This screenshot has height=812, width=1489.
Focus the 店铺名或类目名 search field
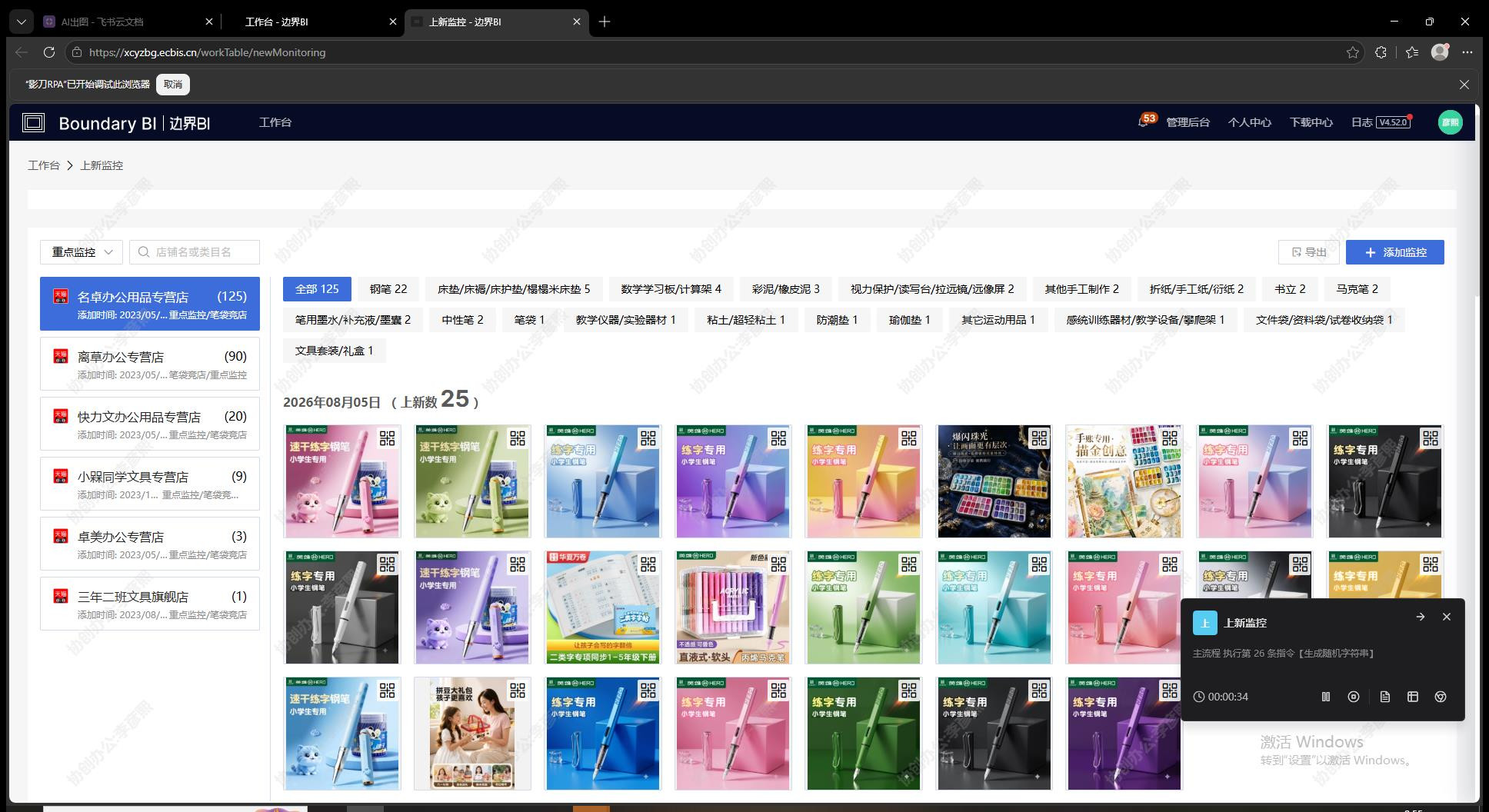pyautogui.click(x=195, y=252)
